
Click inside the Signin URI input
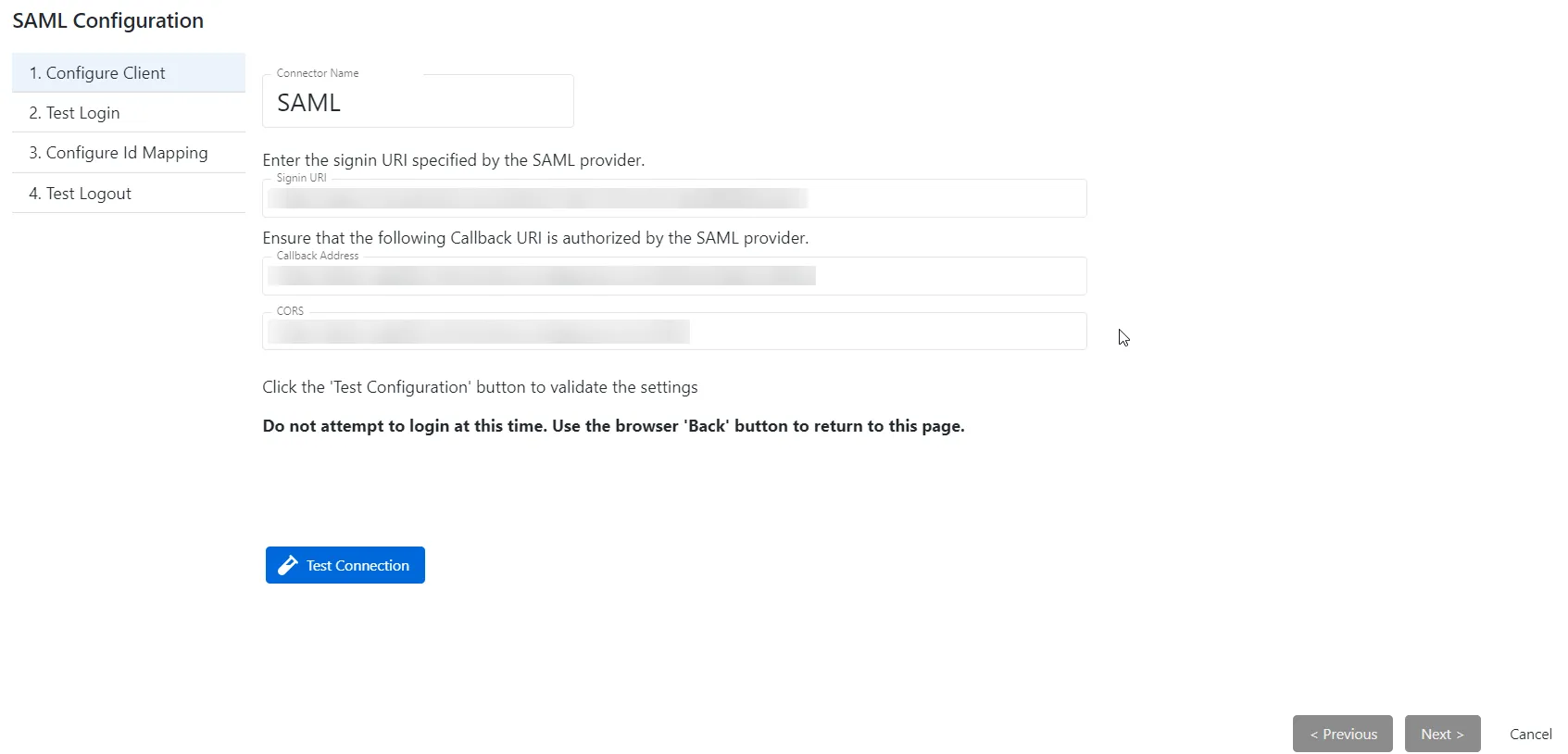coord(674,198)
